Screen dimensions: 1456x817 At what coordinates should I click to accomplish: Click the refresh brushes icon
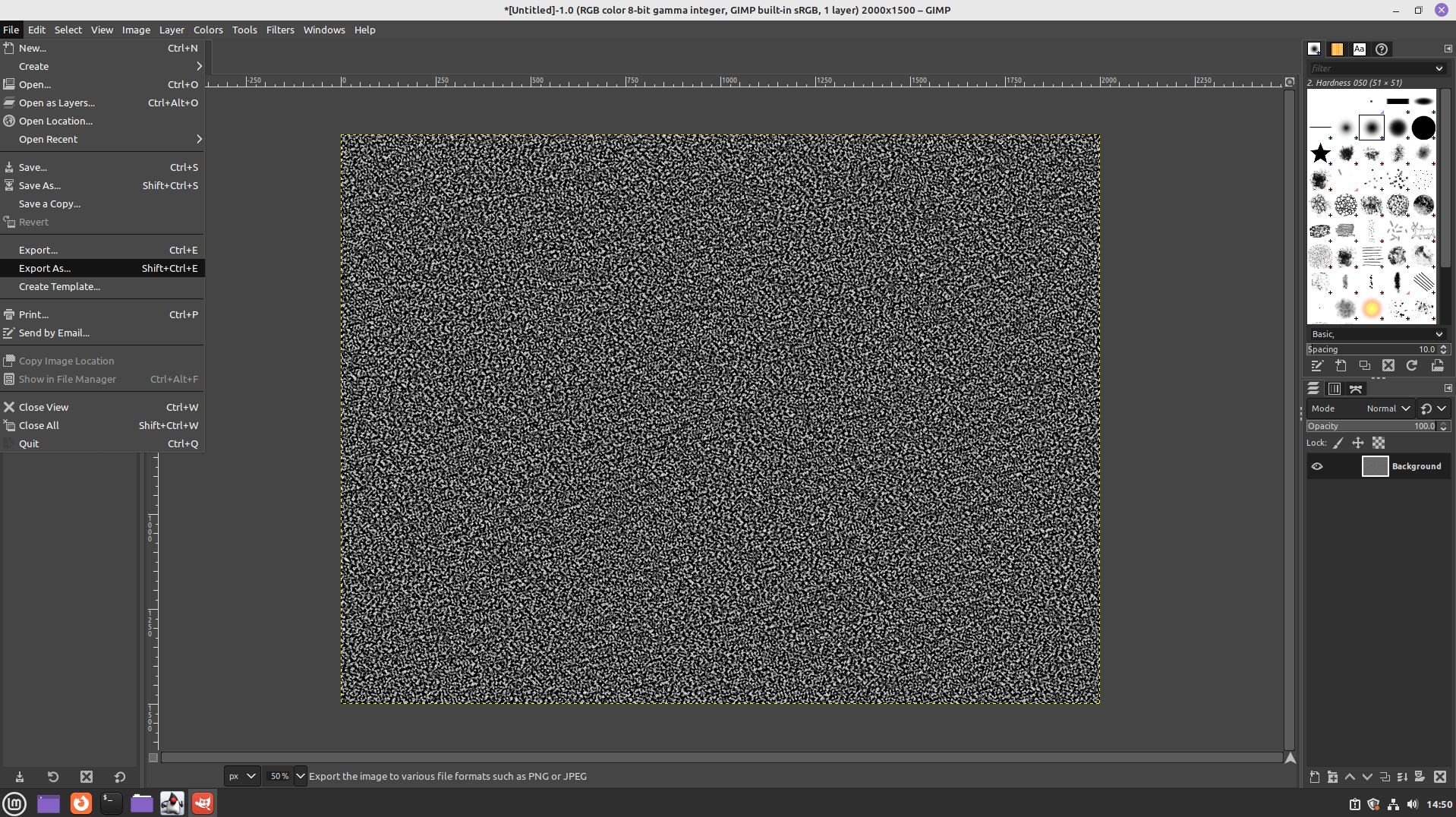tap(1412, 366)
